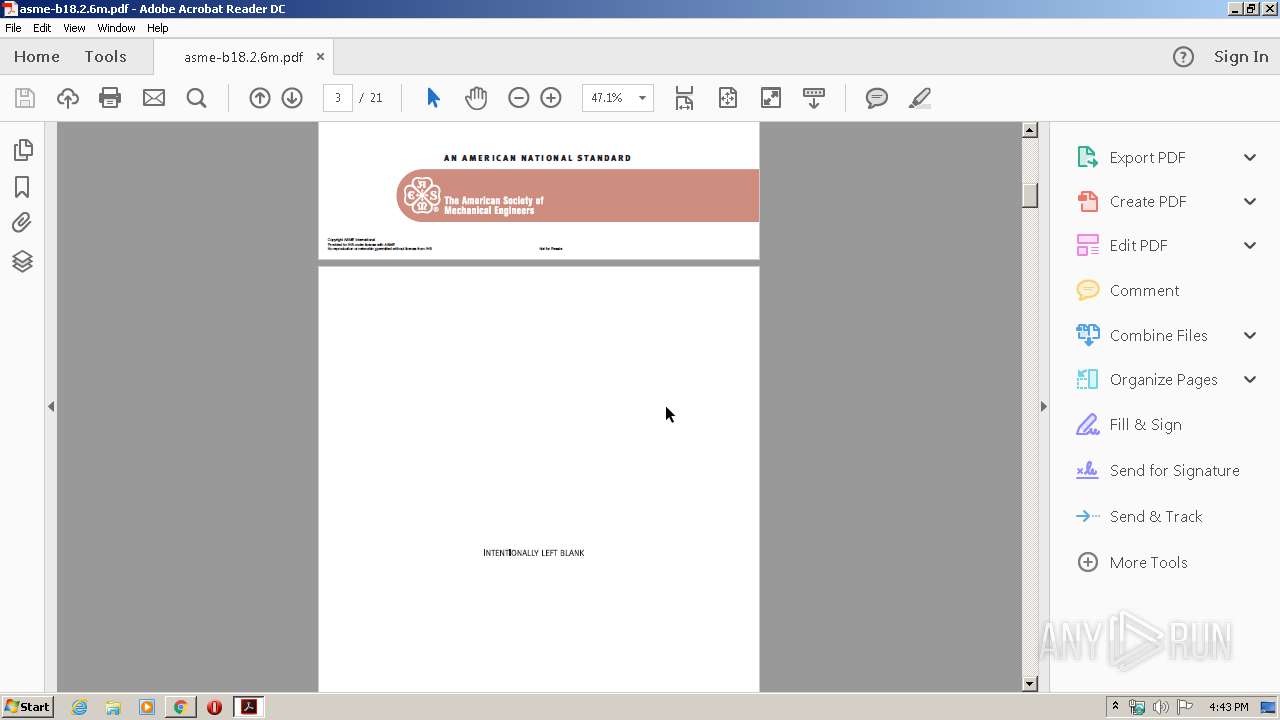This screenshot has height=720, width=1280.
Task: Open the Attachments paperclip panel
Action: pos(22,223)
